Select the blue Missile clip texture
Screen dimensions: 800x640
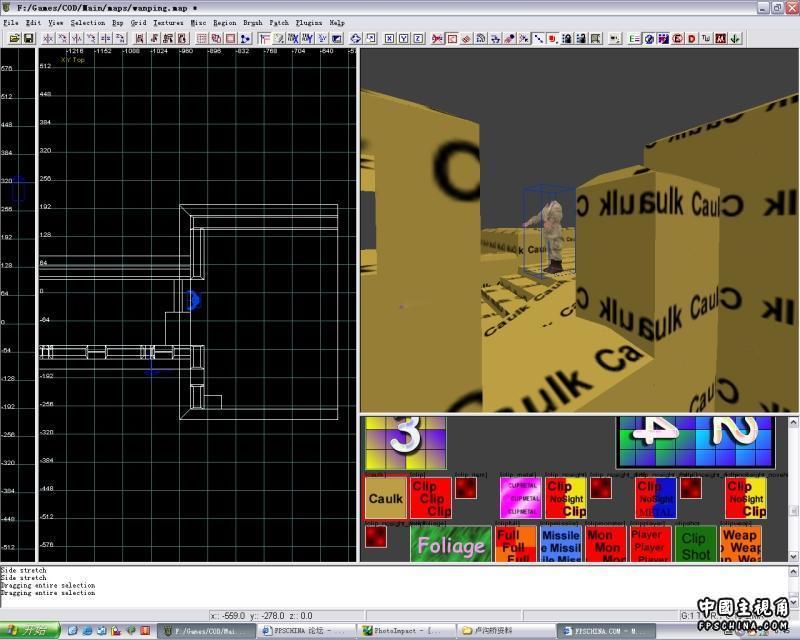click(x=561, y=544)
